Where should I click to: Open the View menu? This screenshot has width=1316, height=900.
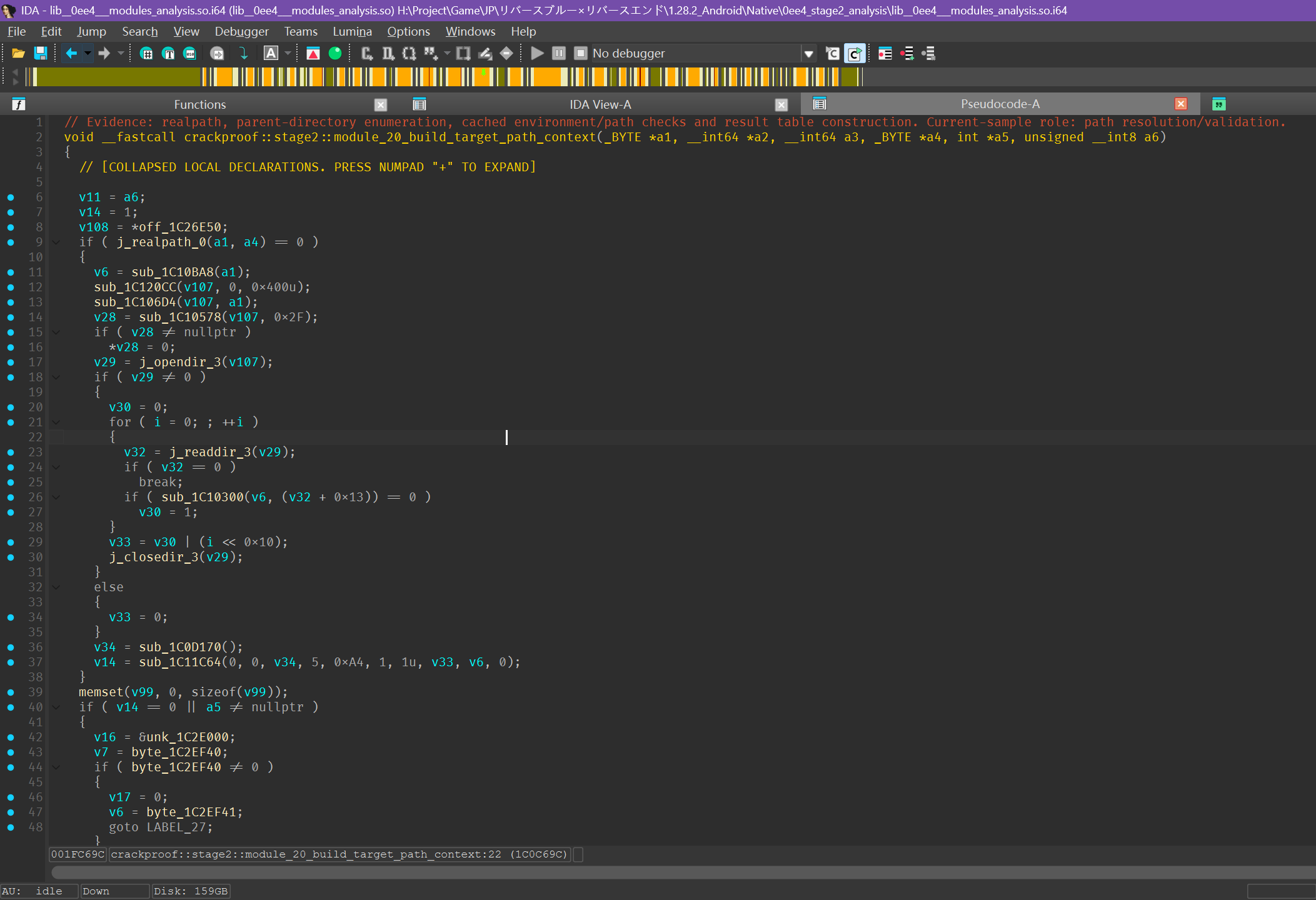tap(186, 31)
